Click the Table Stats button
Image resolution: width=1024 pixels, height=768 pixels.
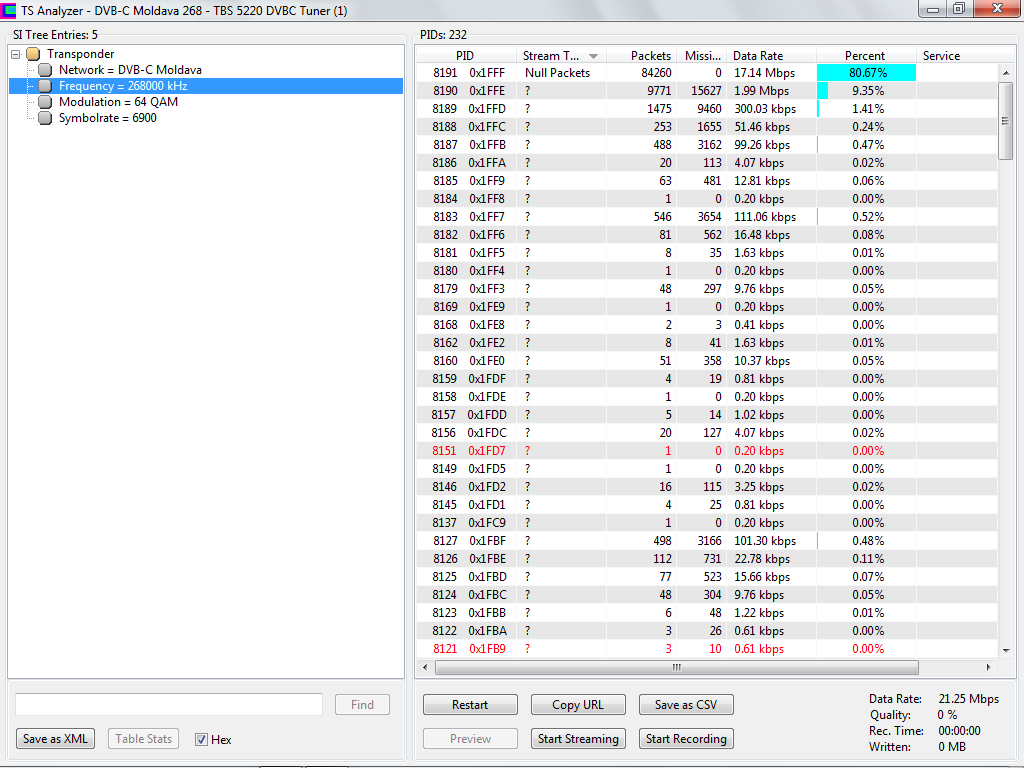pos(143,739)
